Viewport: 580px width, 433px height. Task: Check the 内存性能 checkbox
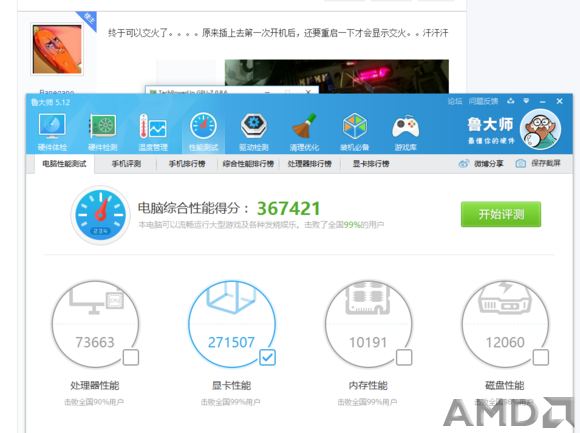pos(404,358)
